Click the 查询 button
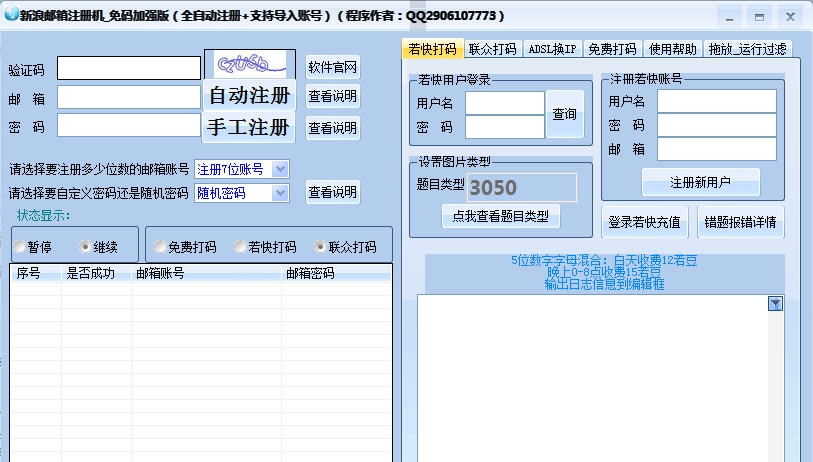The width and height of the screenshot is (813, 462). tap(565, 114)
